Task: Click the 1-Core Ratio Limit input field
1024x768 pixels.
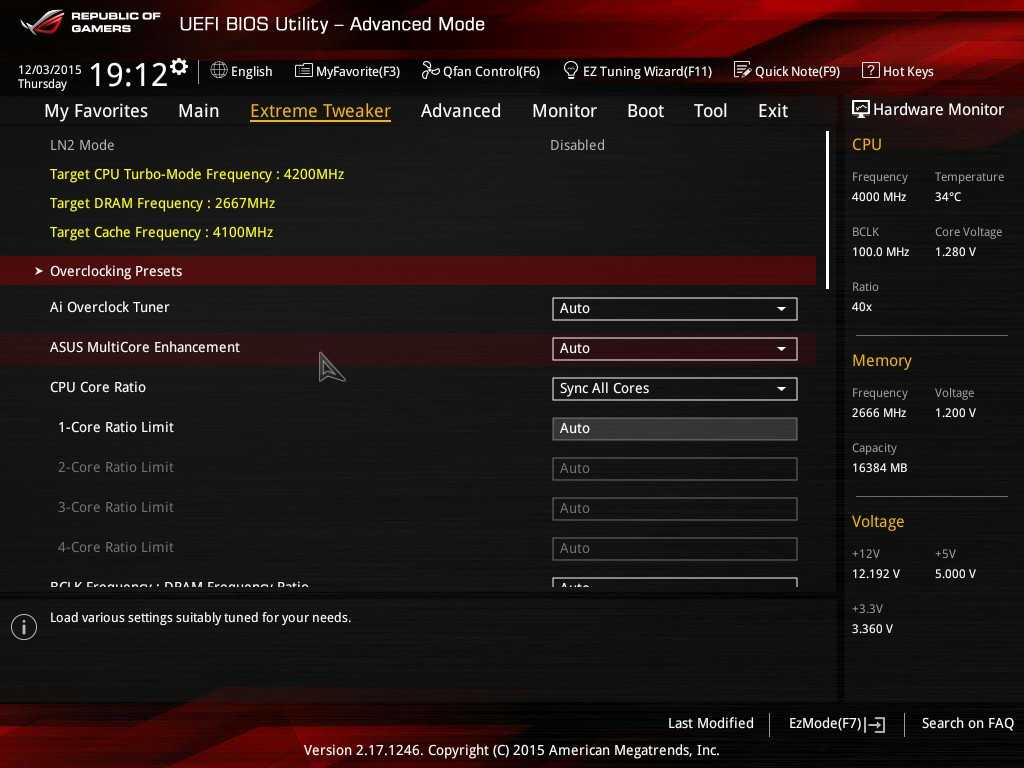Action: click(x=674, y=429)
